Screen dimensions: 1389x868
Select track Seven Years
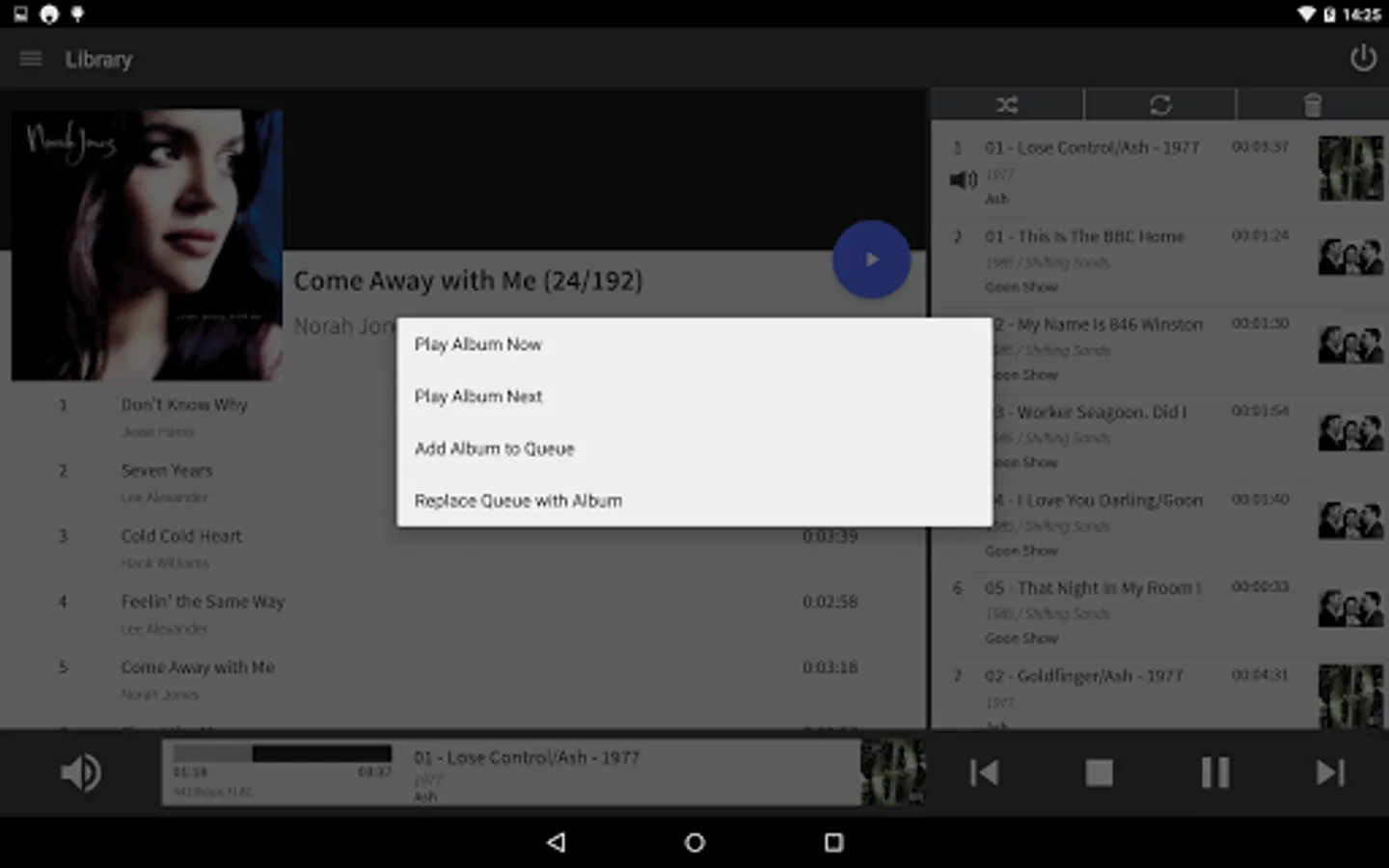(x=463, y=482)
